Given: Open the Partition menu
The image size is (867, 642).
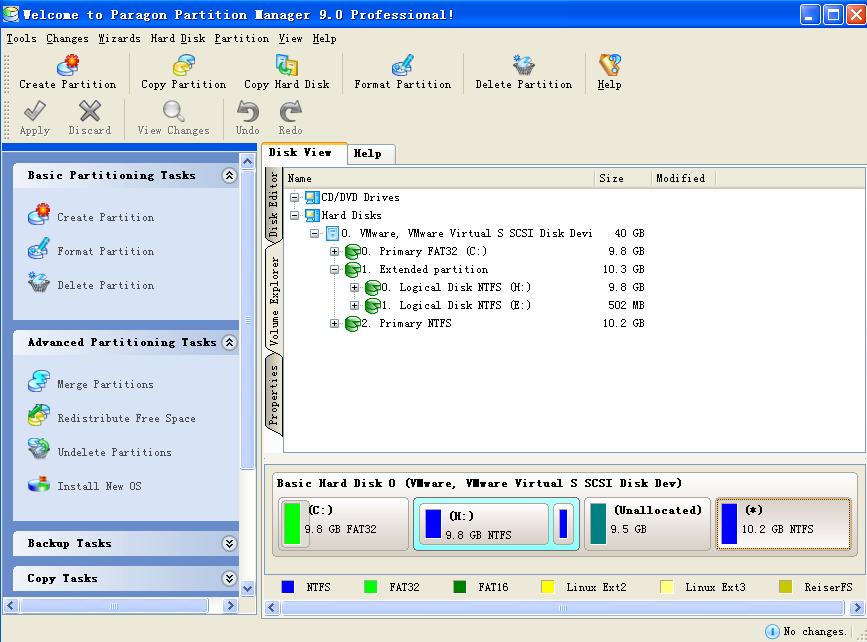Looking at the screenshot, I should 242,38.
